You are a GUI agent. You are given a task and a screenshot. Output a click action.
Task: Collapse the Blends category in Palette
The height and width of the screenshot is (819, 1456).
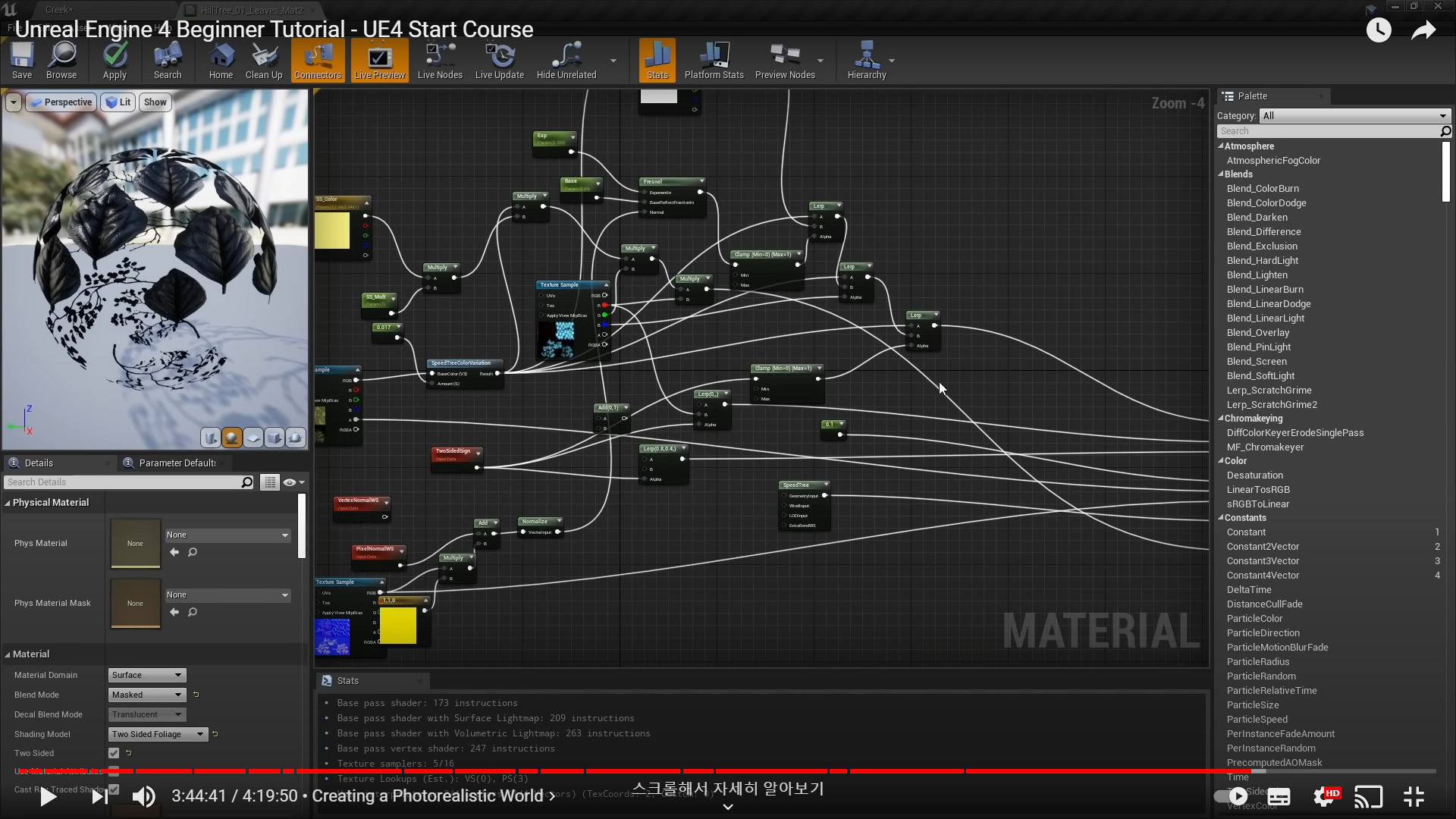1221,174
